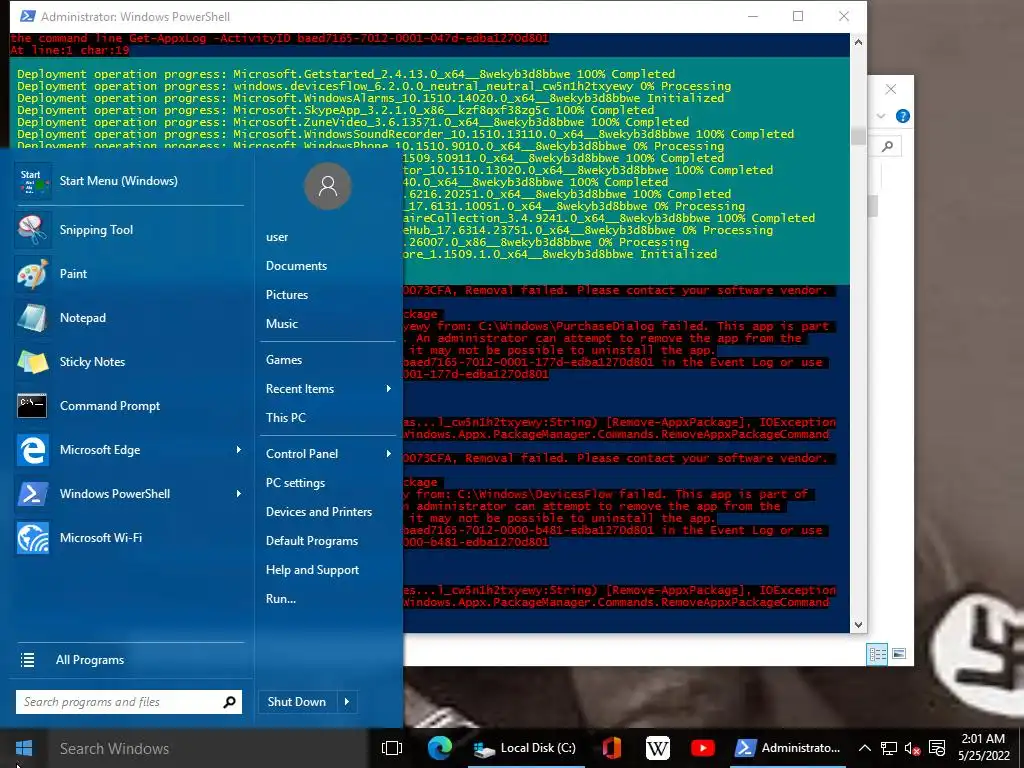Click the user account avatar picture
1024x768 pixels.
click(328, 186)
